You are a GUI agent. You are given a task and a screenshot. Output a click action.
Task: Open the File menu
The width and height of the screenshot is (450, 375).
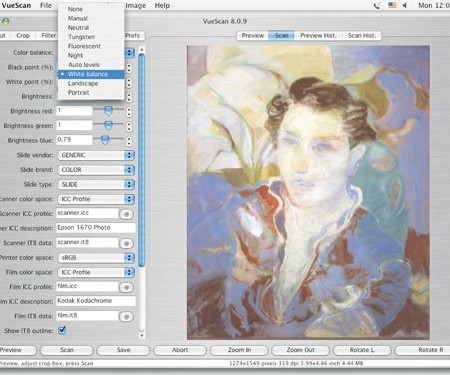46,5
